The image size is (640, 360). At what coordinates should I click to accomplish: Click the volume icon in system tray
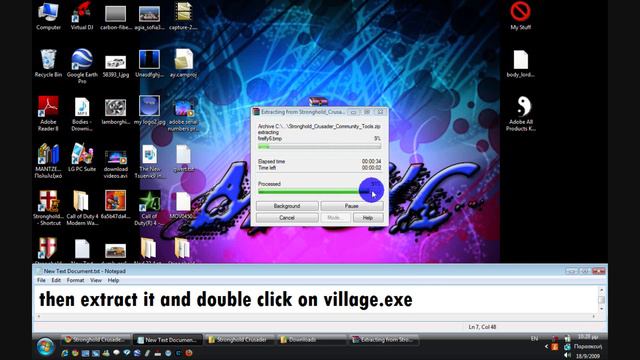567,355
